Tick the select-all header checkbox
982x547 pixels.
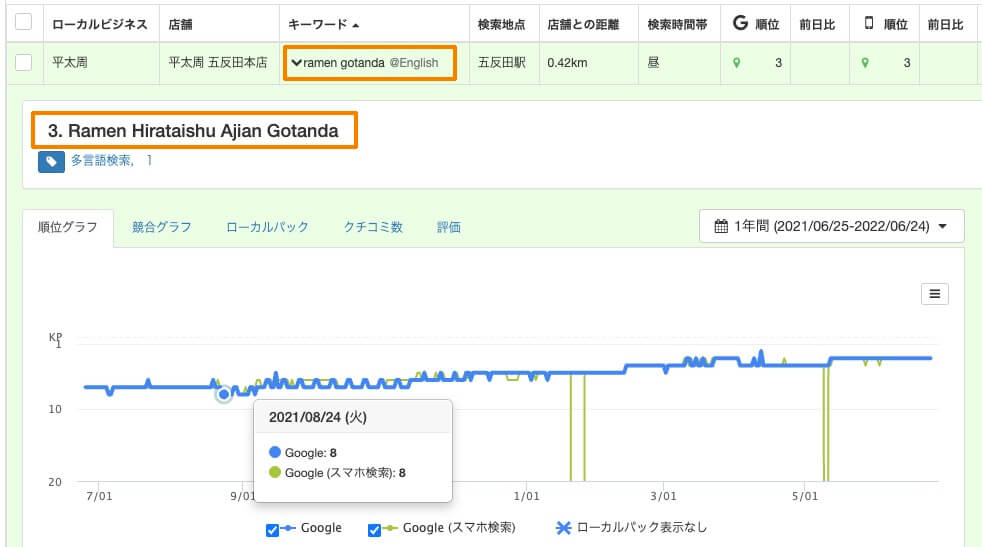[x=24, y=21]
